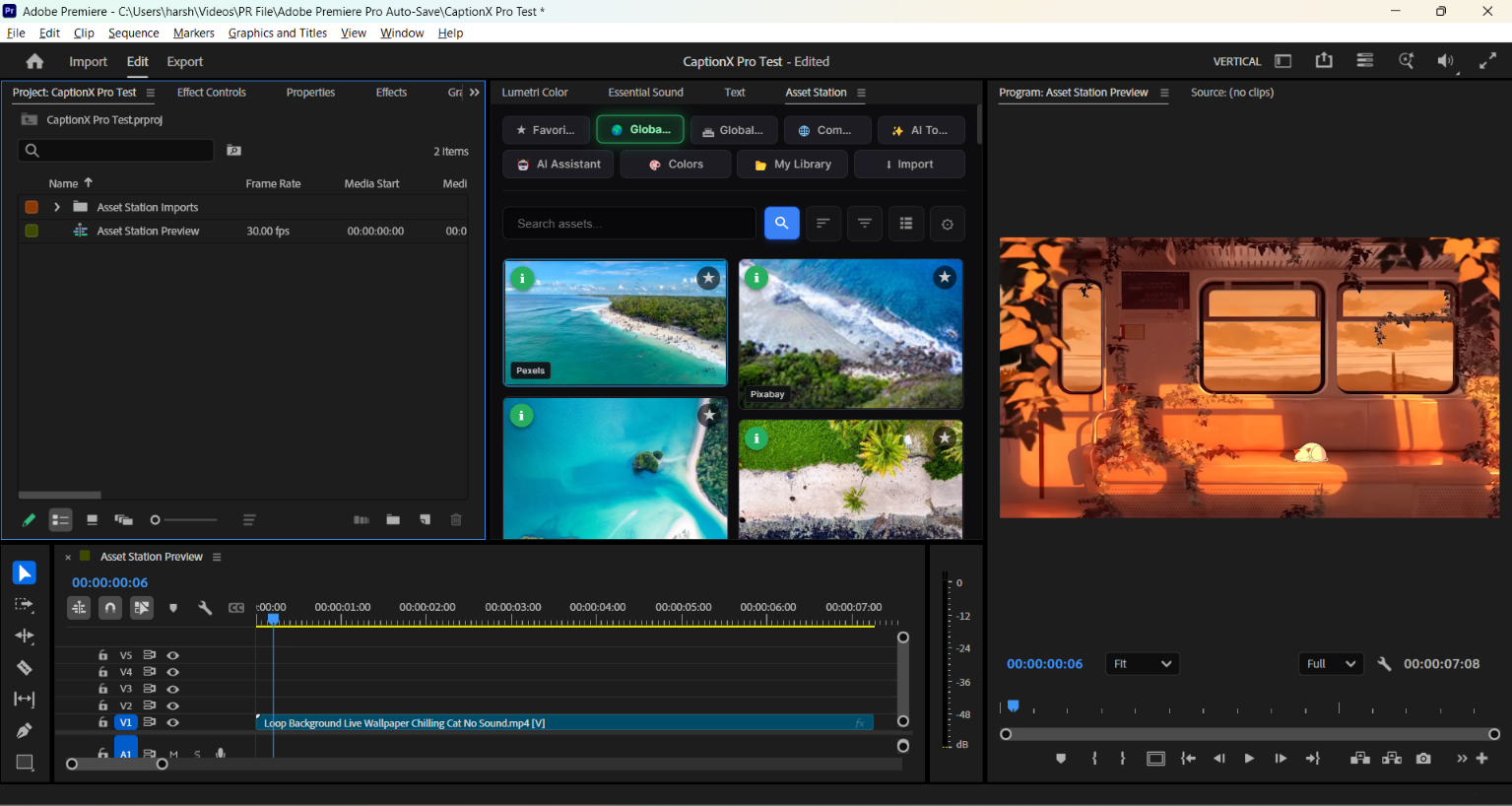Open the Sequence menu

(134, 33)
